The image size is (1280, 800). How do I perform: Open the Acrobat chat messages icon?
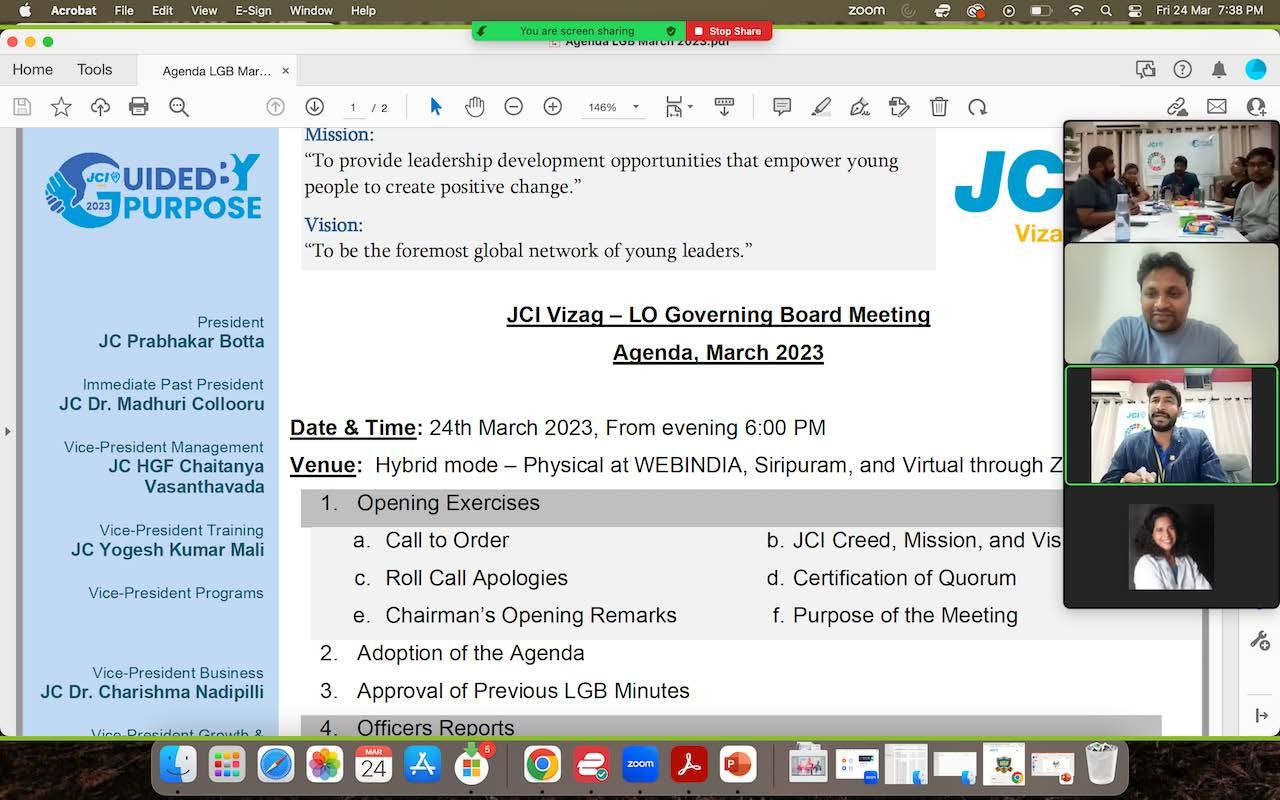1146,69
